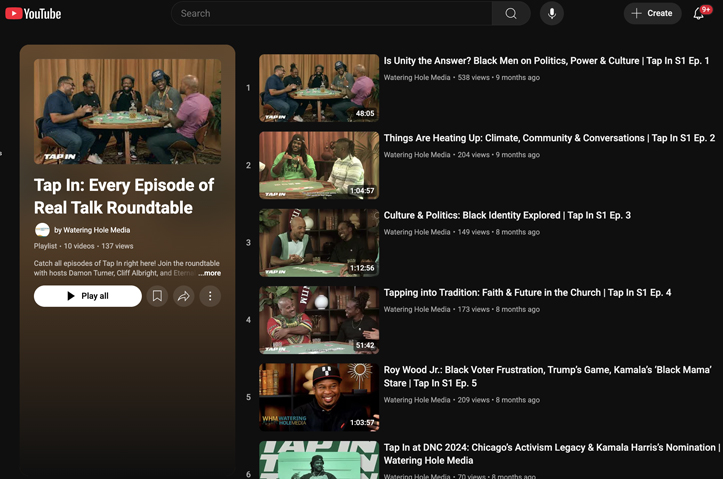This screenshot has width=723, height=479.
Task: Click channel name under Ep. 3 video
Action: (x=417, y=232)
